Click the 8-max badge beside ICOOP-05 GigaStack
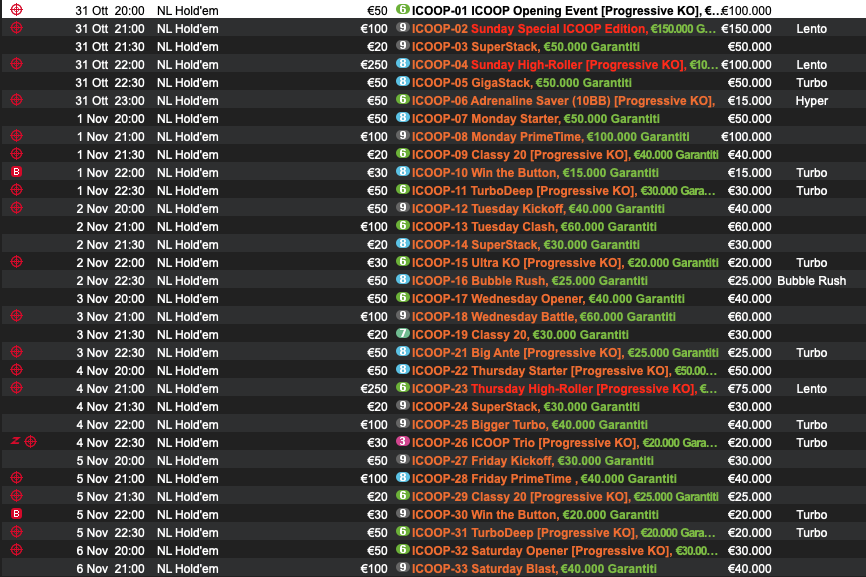The width and height of the screenshot is (866, 577). [x=403, y=81]
